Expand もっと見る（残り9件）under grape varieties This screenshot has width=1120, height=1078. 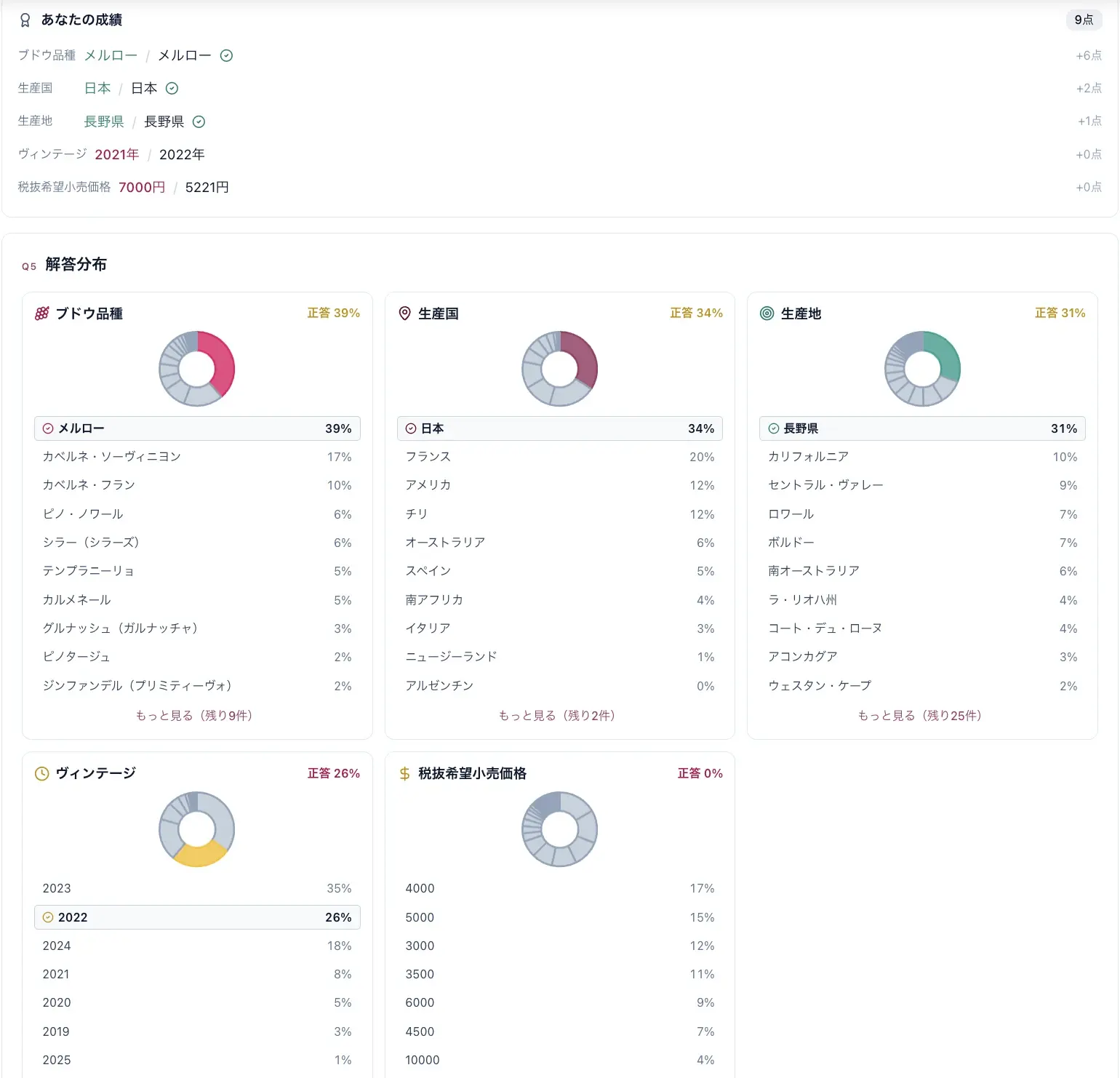click(x=194, y=716)
